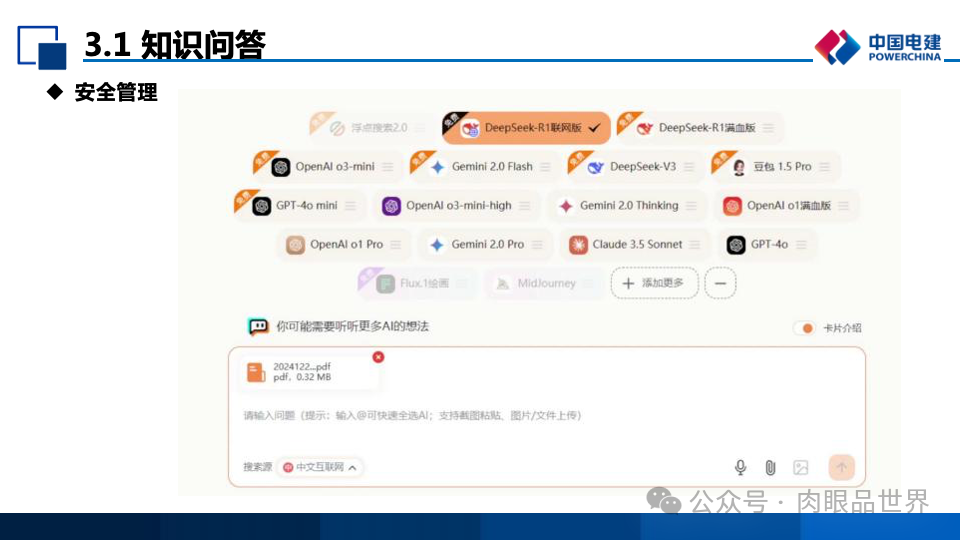Click the OpenAI o3-mini-high purple icon
The width and height of the screenshot is (960, 540).
[391, 206]
